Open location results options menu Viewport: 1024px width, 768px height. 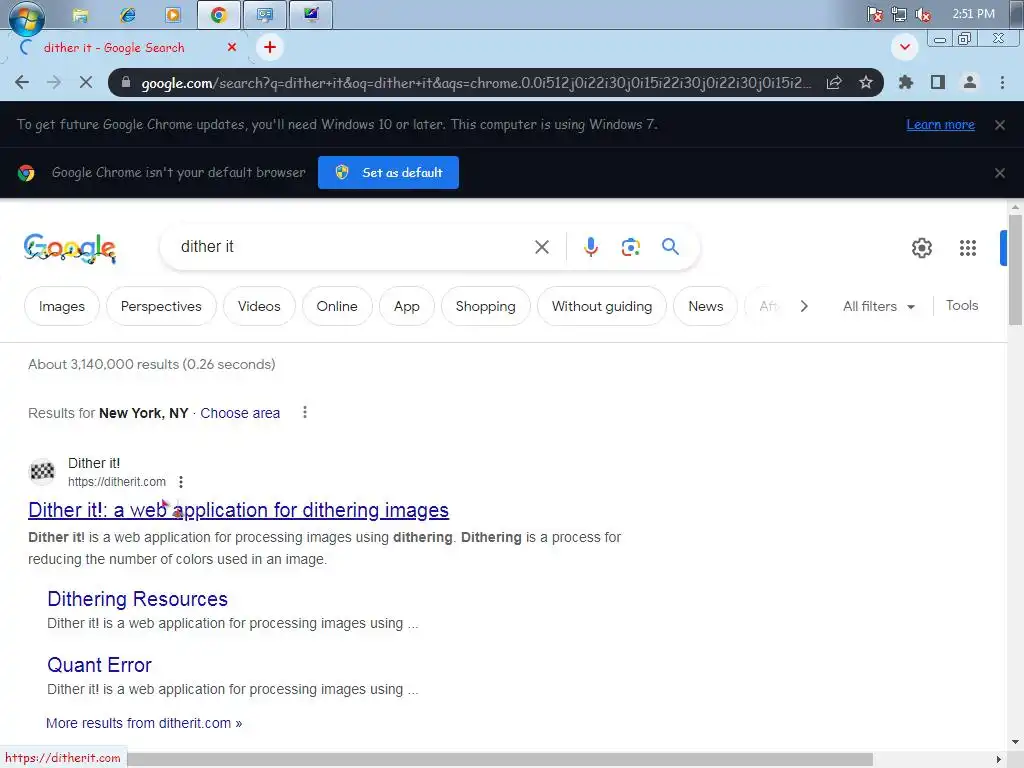pos(305,413)
